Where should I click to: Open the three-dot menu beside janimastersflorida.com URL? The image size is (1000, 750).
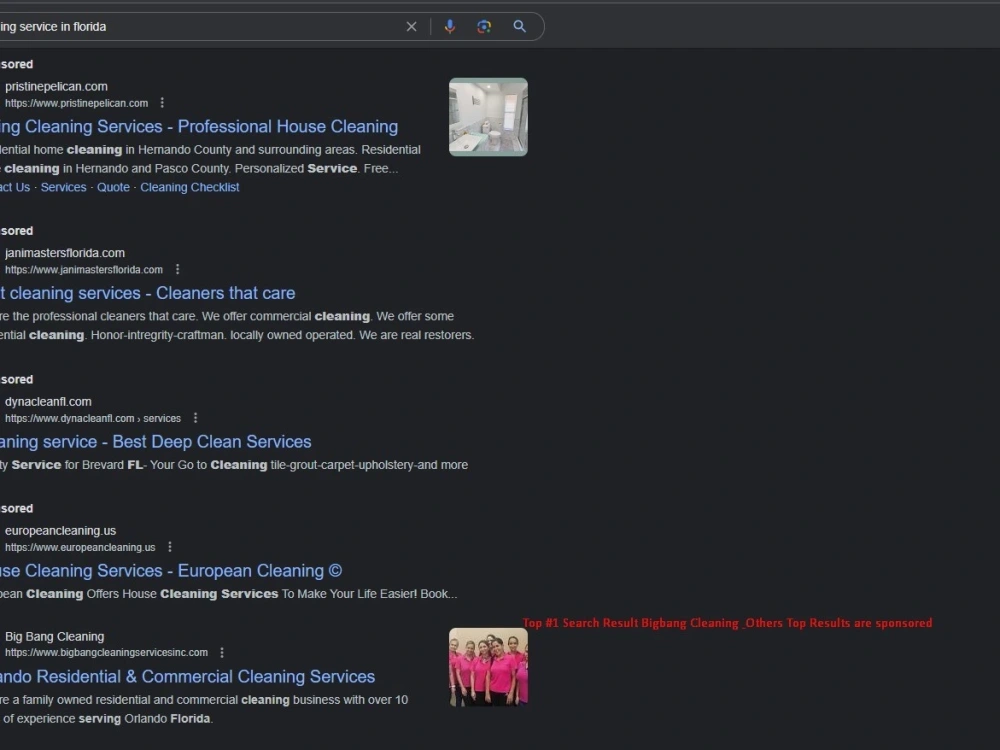177,269
